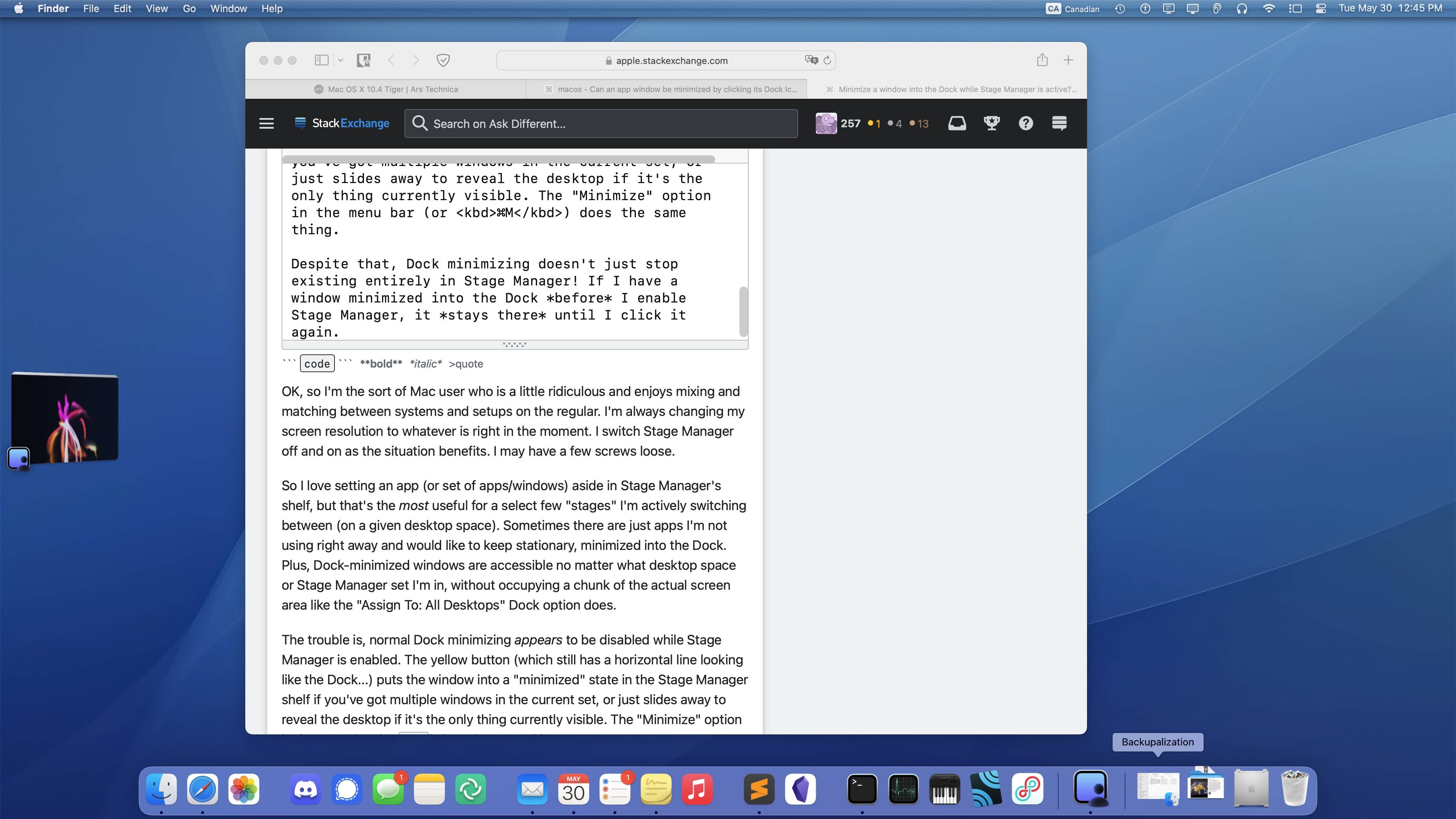
Task: Open the help question mark icon
Action: pos(1025,123)
